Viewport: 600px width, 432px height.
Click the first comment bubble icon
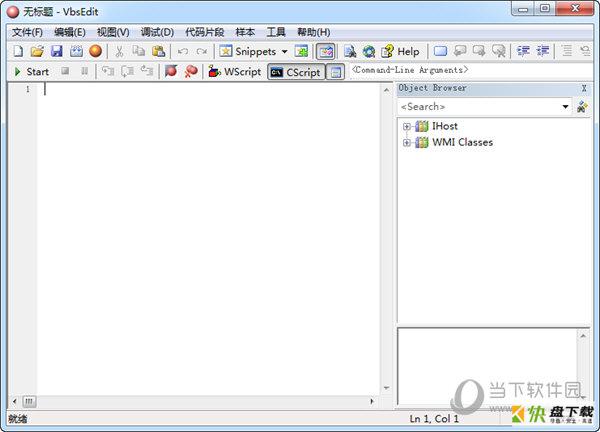[x=460, y=51]
